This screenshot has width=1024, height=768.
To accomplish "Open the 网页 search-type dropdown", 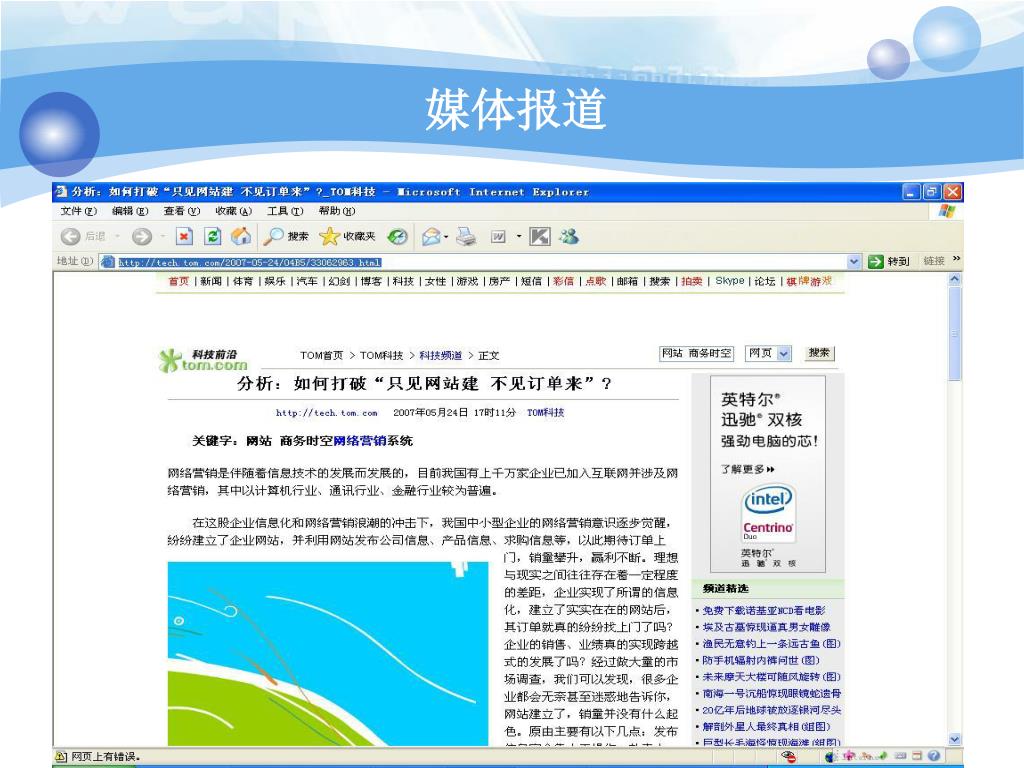I will coord(784,353).
